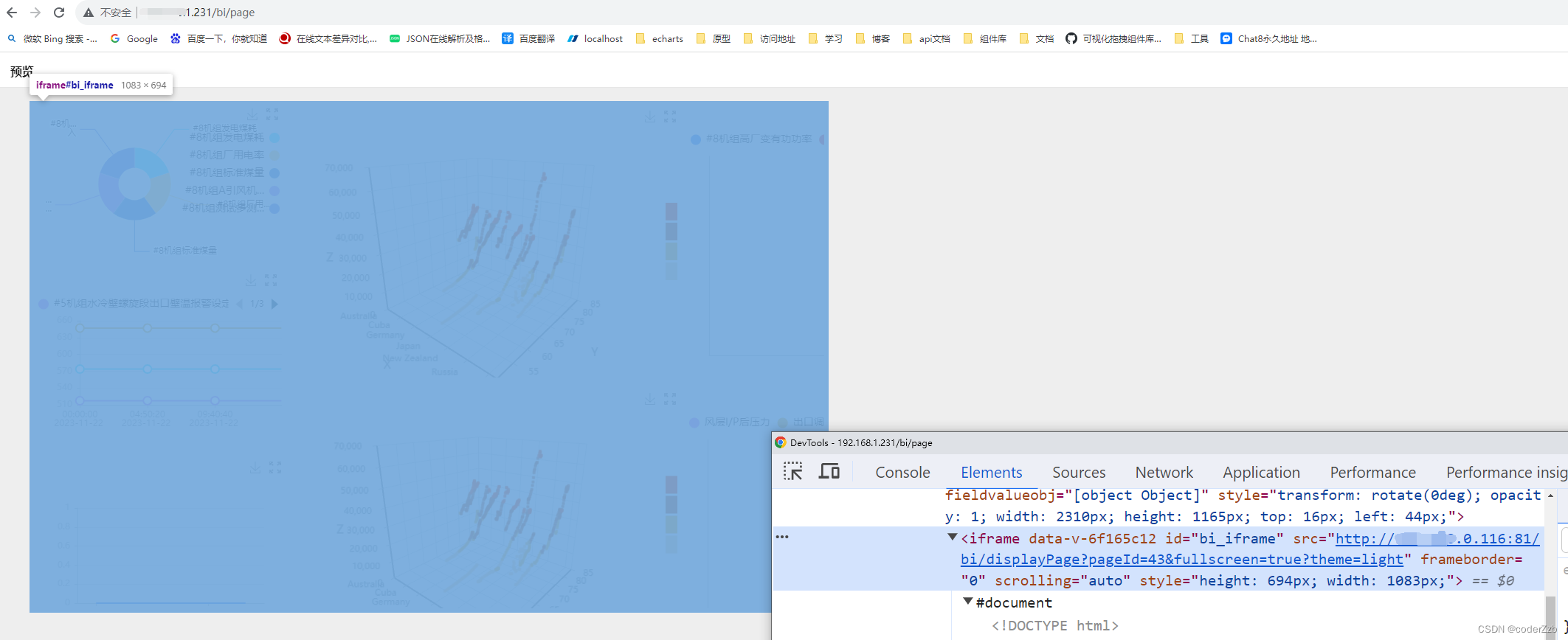Open the api文档 bookmark folder

tap(926, 38)
